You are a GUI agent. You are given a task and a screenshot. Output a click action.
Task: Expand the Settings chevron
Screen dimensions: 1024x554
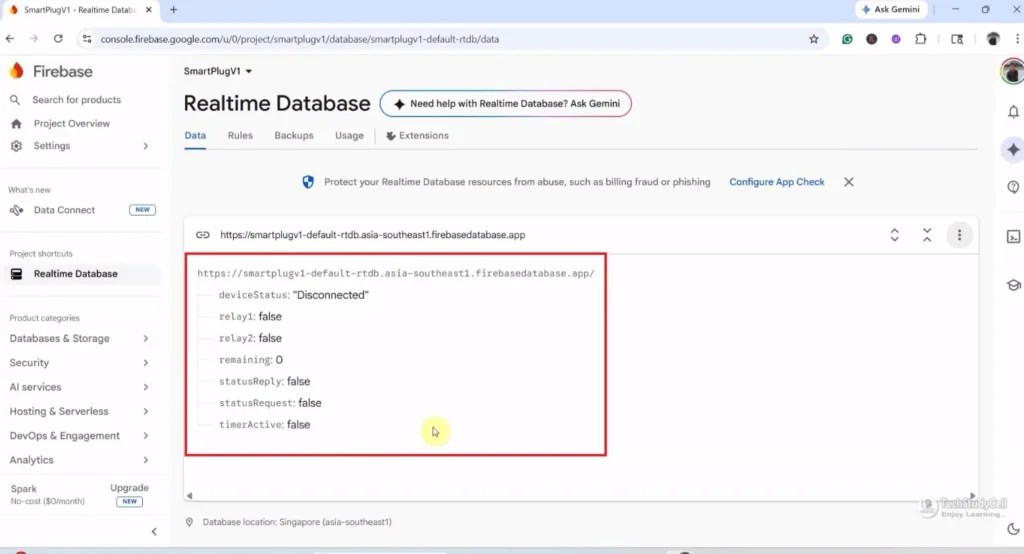(146, 146)
